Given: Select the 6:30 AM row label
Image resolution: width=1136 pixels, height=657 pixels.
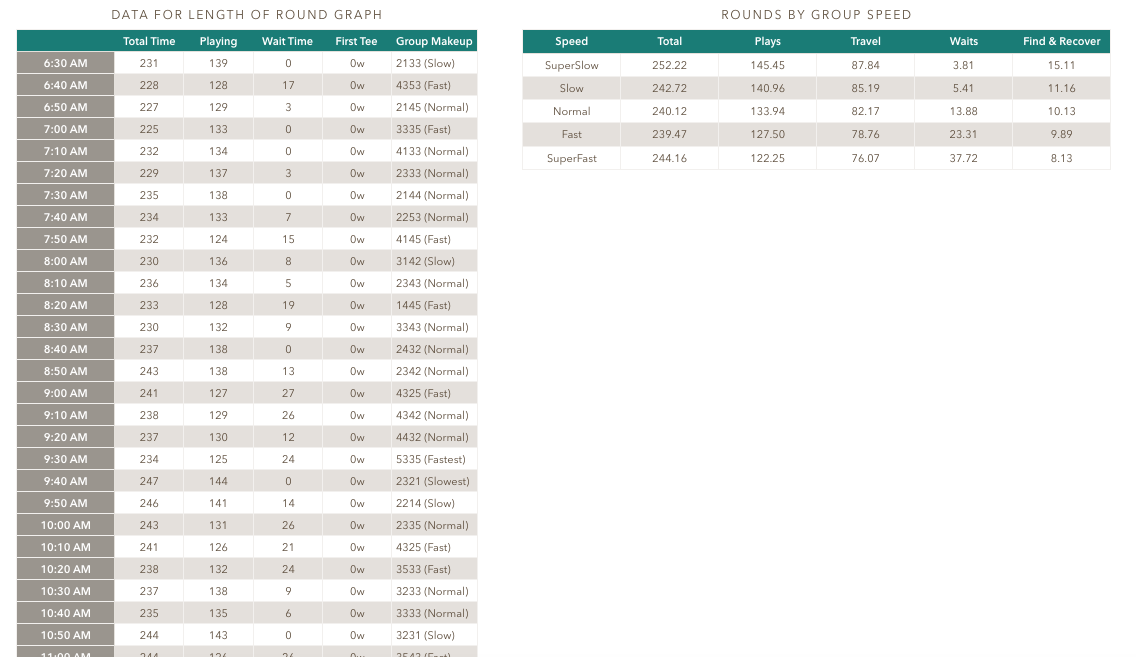Looking at the screenshot, I should coord(66,63).
